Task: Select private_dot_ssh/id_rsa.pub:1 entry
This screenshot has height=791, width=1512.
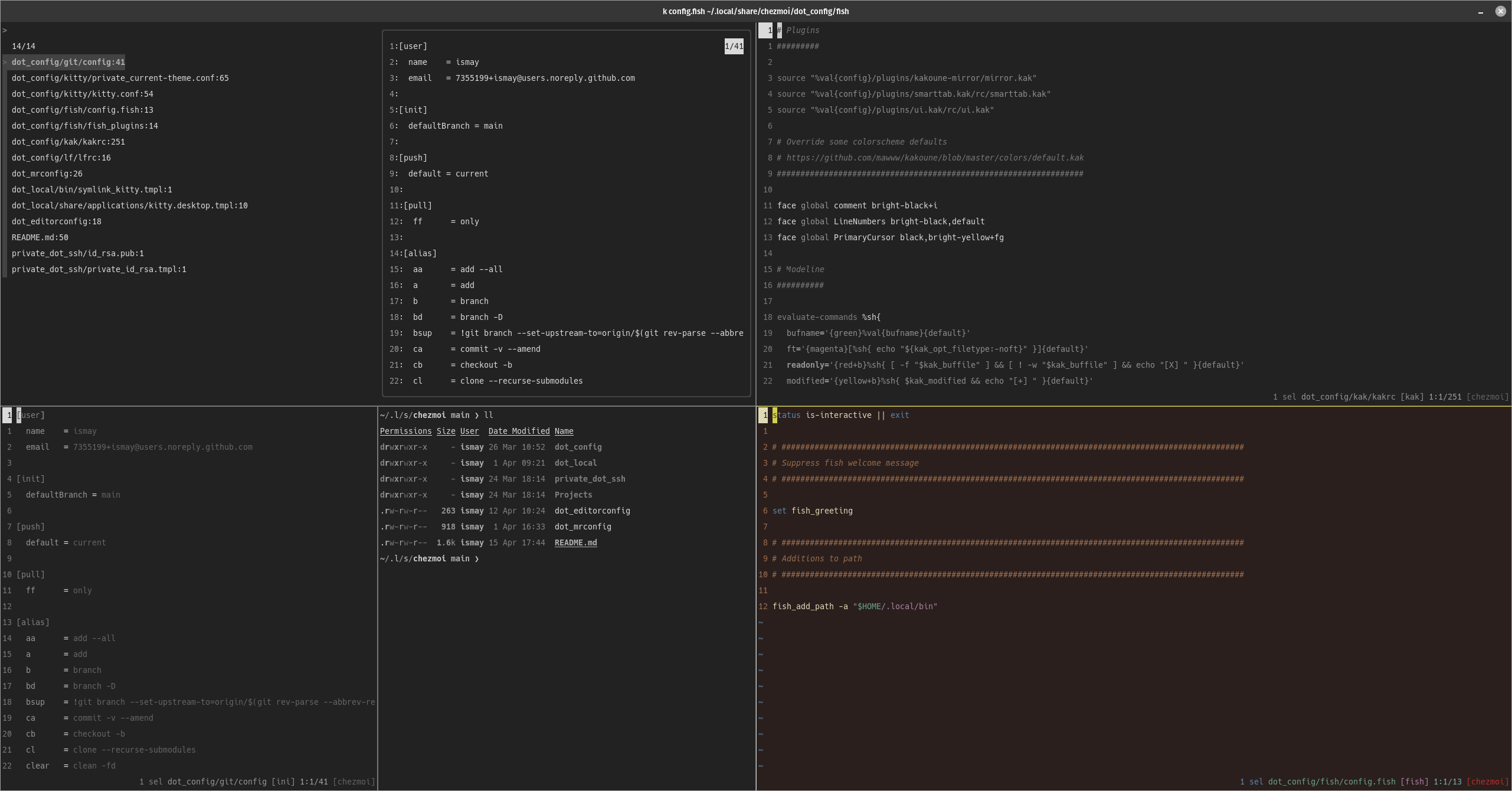Action: (x=78, y=253)
